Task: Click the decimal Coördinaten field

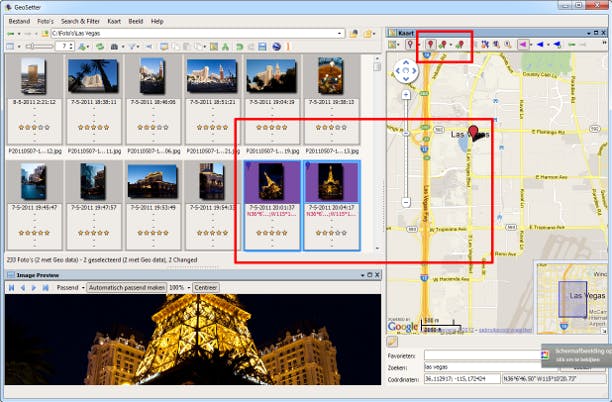Action: (x=462, y=379)
